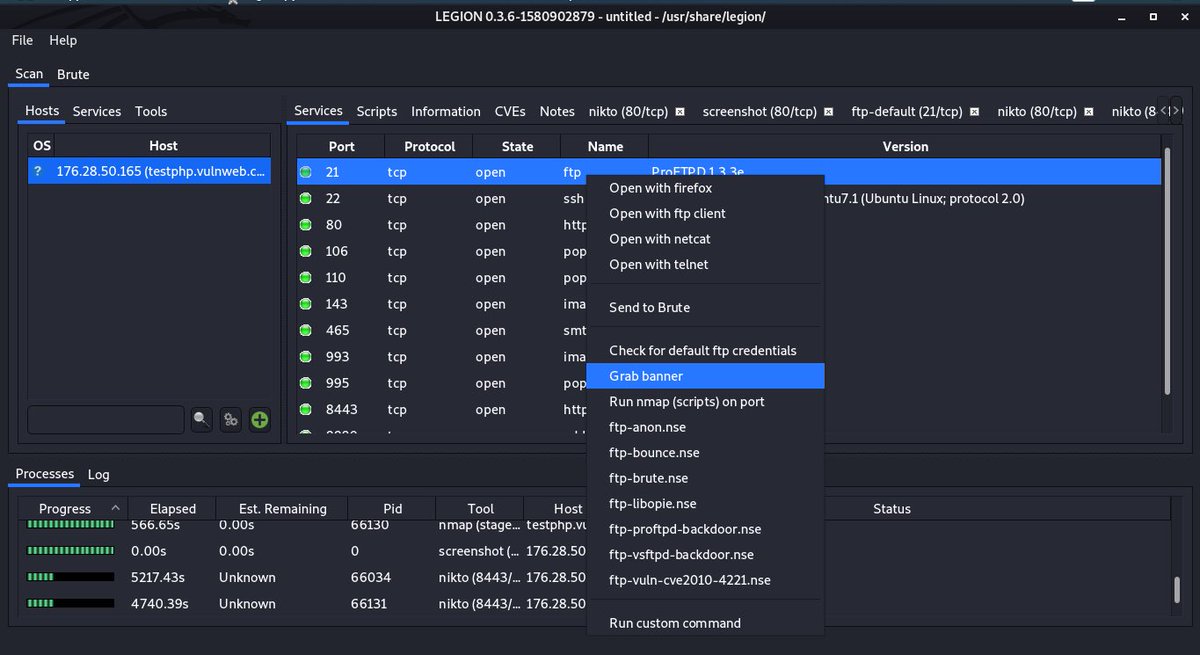Click green status dot for port 143

[x=306, y=304]
